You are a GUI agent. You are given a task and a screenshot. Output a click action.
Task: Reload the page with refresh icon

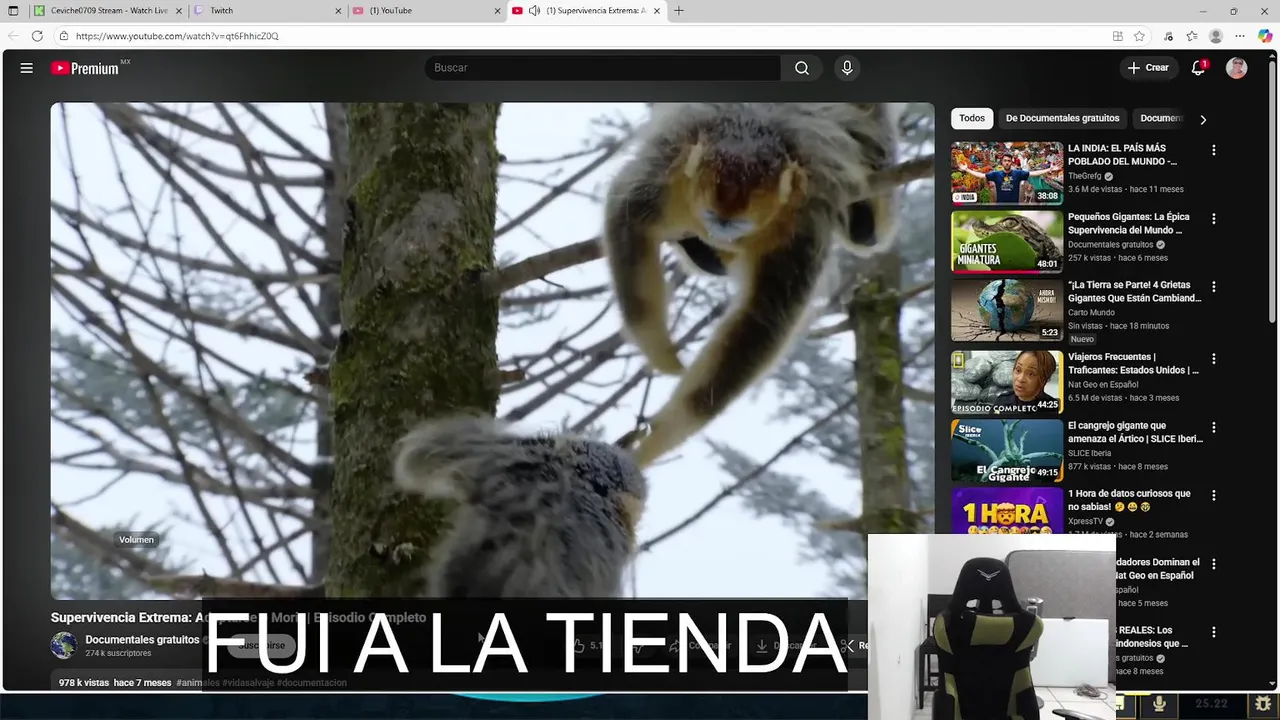(x=37, y=36)
